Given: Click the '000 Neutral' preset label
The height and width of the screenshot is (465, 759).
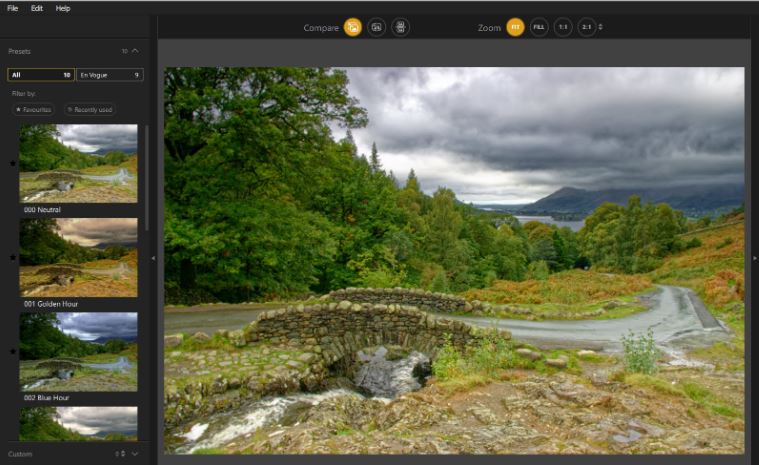Looking at the screenshot, I should pyautogui.click(x=42, y=210).
